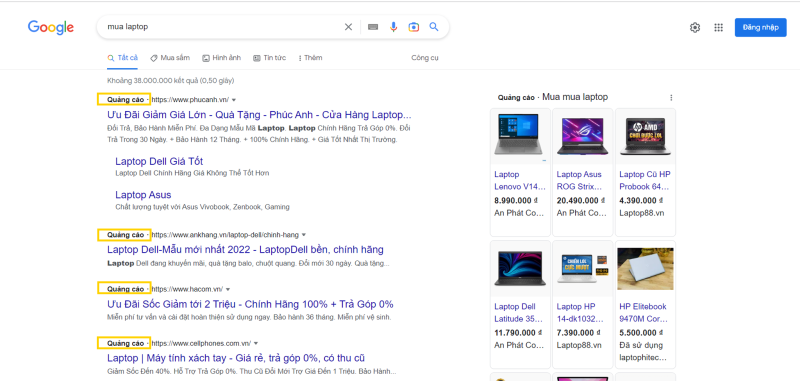800x386 pixels.
Task: Open the settings gear icon
Action: coord(695,28)
